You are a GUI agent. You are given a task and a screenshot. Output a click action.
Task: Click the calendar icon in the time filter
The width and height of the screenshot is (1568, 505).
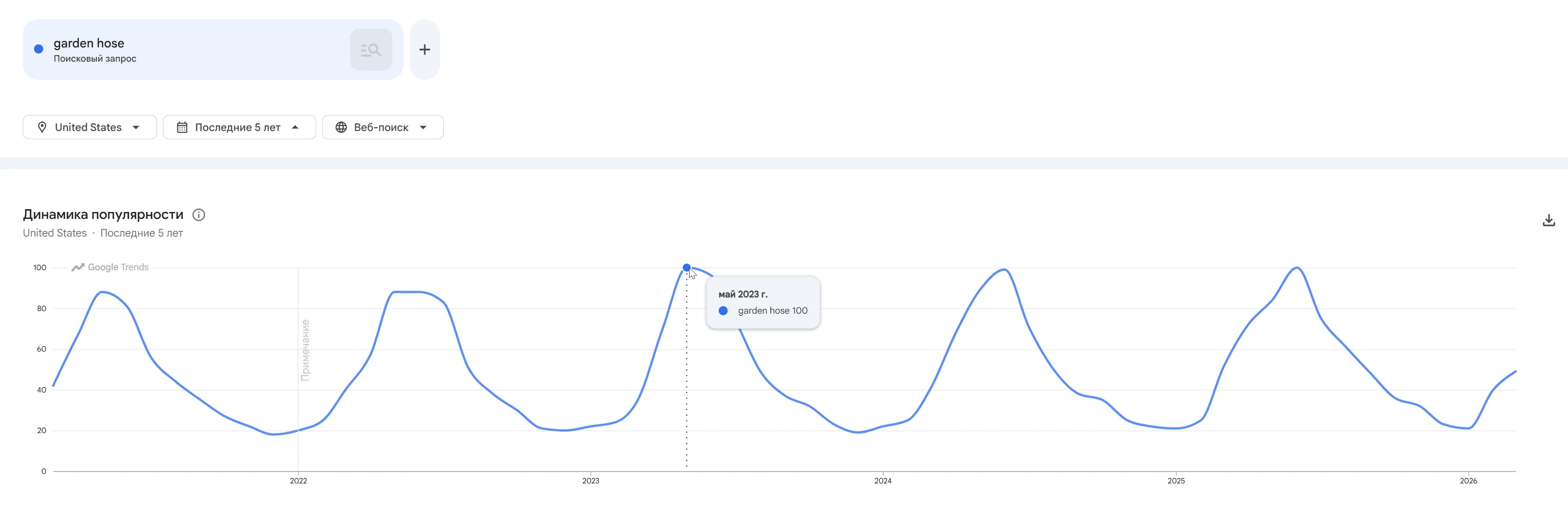point(182,127)
